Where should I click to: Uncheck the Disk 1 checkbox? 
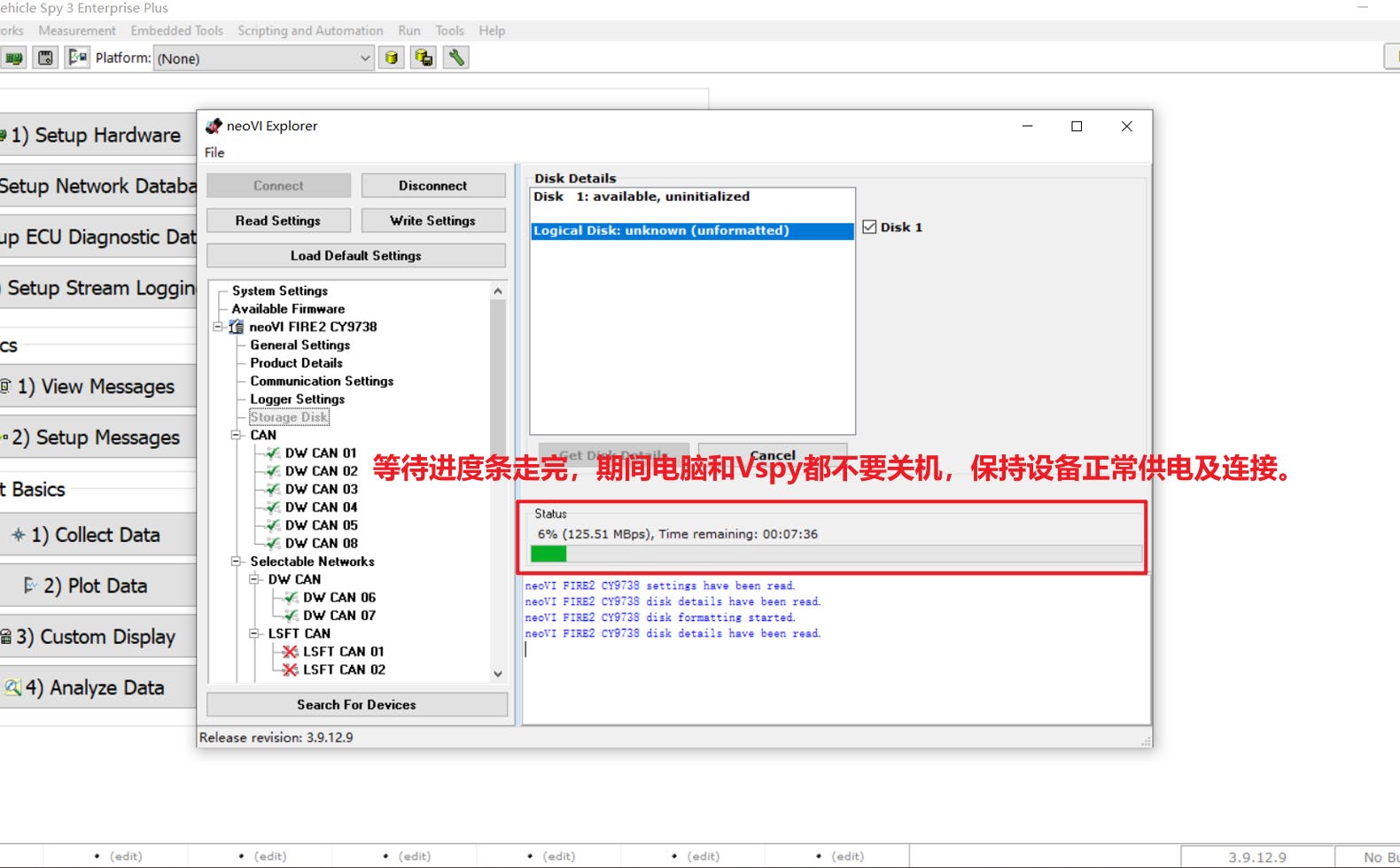869,227
